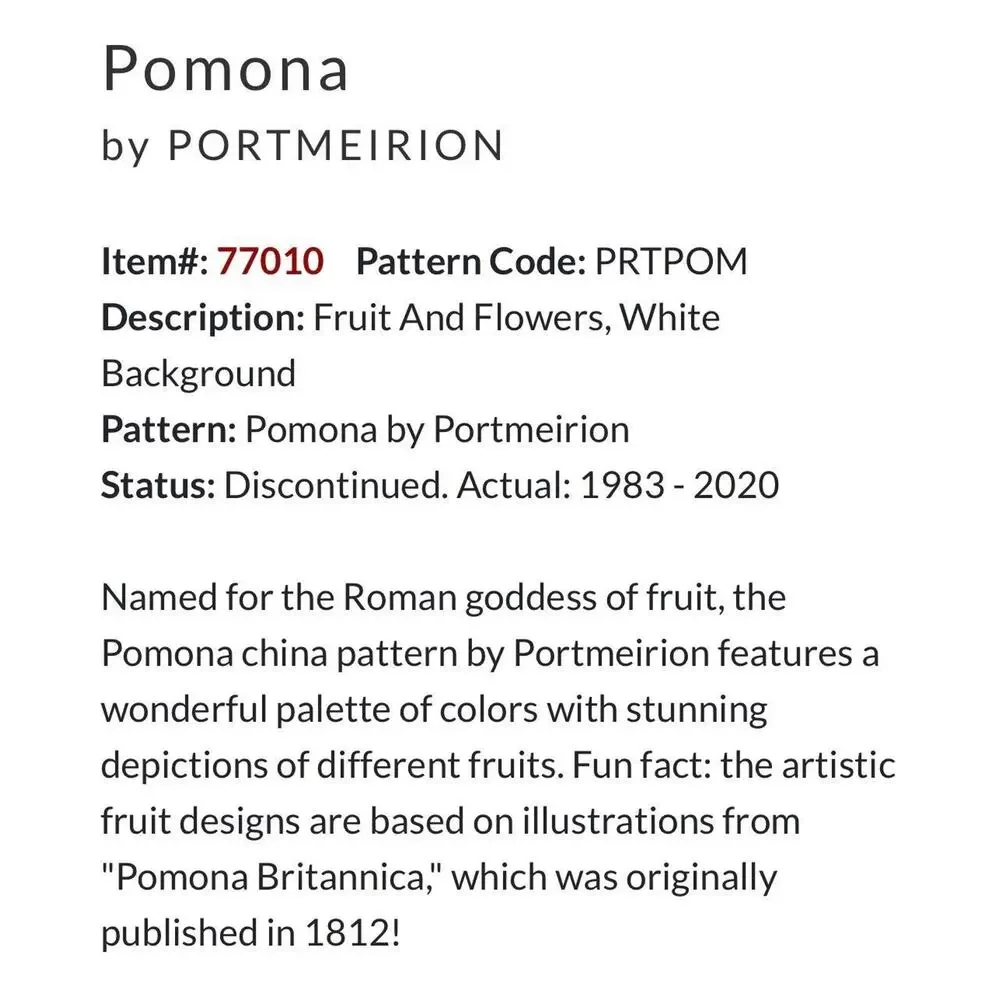The height and width of the screenshot is (1000, 1000).
Task: Click the published in 1812 text
Action: pyautogui.click(x=251, y=934)
